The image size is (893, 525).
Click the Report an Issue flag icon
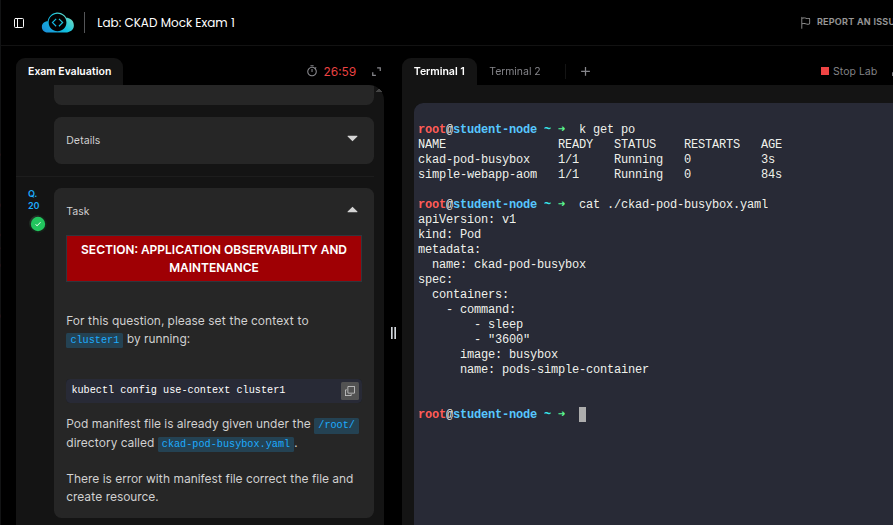point(805,22)
